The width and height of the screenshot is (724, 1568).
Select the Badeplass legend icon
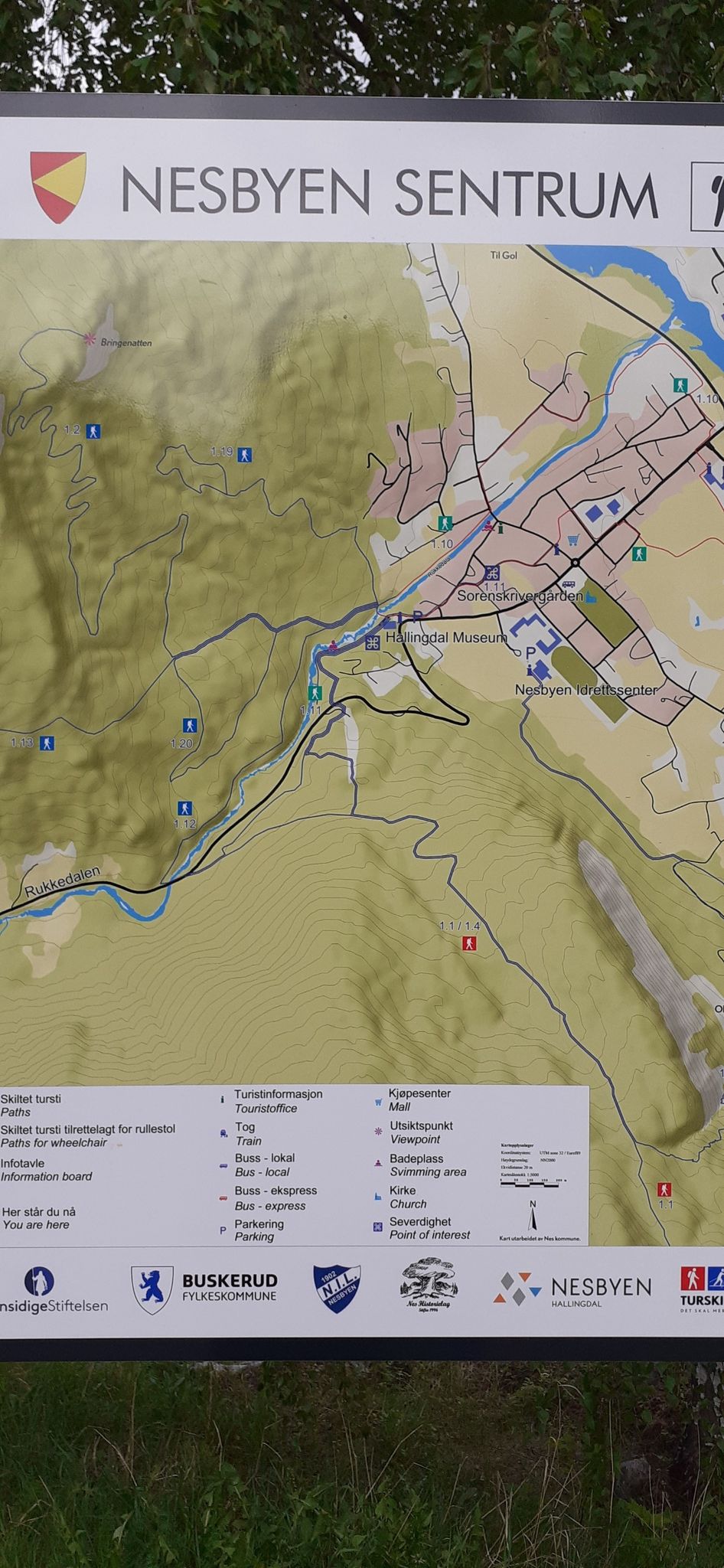tap(377, 1163)
